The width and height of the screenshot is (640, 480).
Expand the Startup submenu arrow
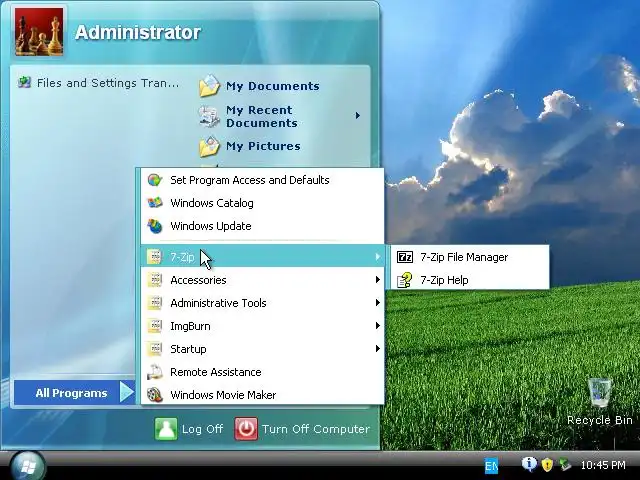[378, 349]
